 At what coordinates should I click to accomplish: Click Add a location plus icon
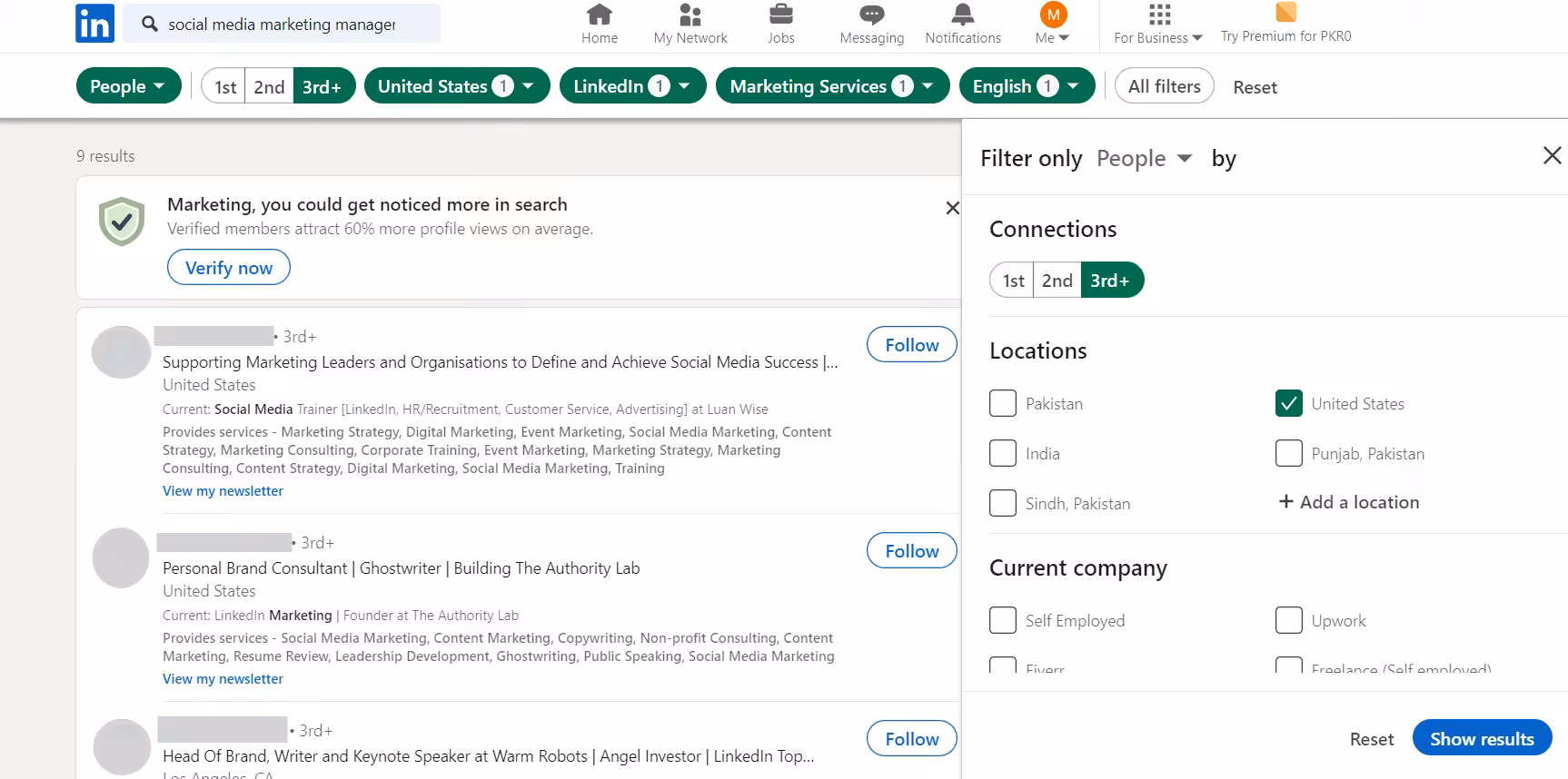pos(1286,501)
